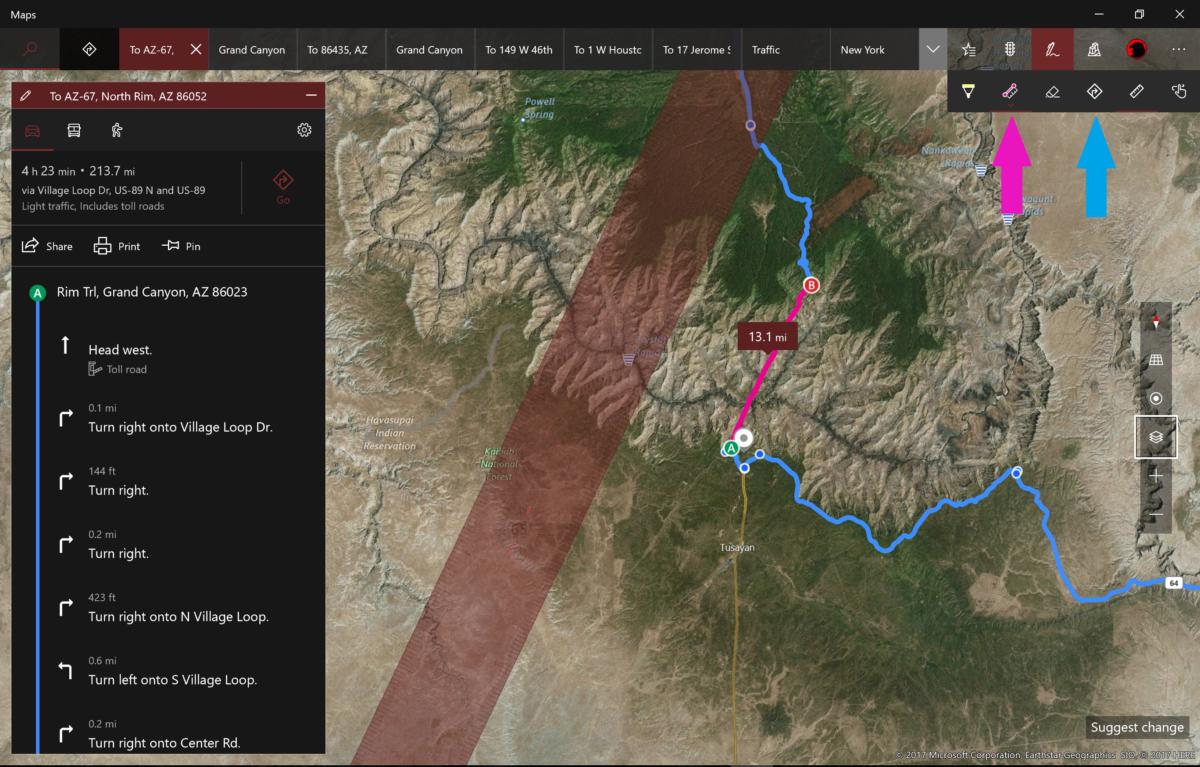
Task: Click marker A on the map
Action: (731, 449)
